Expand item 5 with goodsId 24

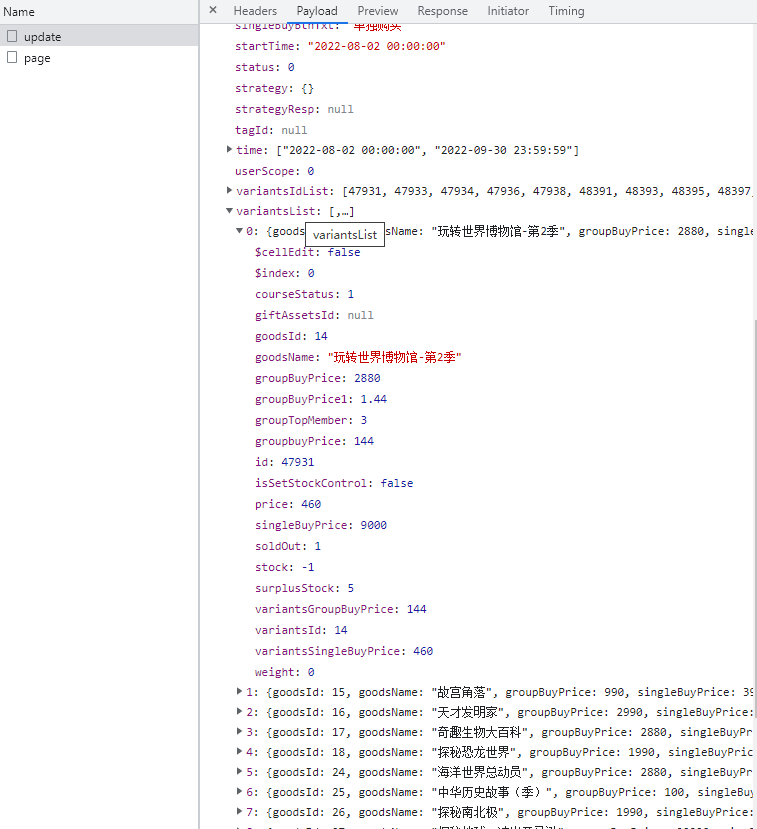pyautogui.click(x=240, y=772)
